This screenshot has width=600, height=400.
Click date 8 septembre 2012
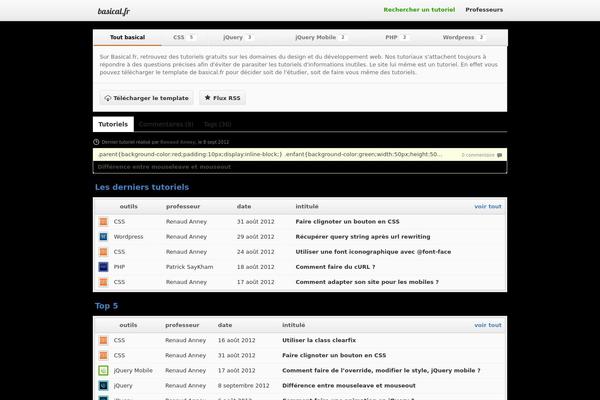(x=243, y=385)
